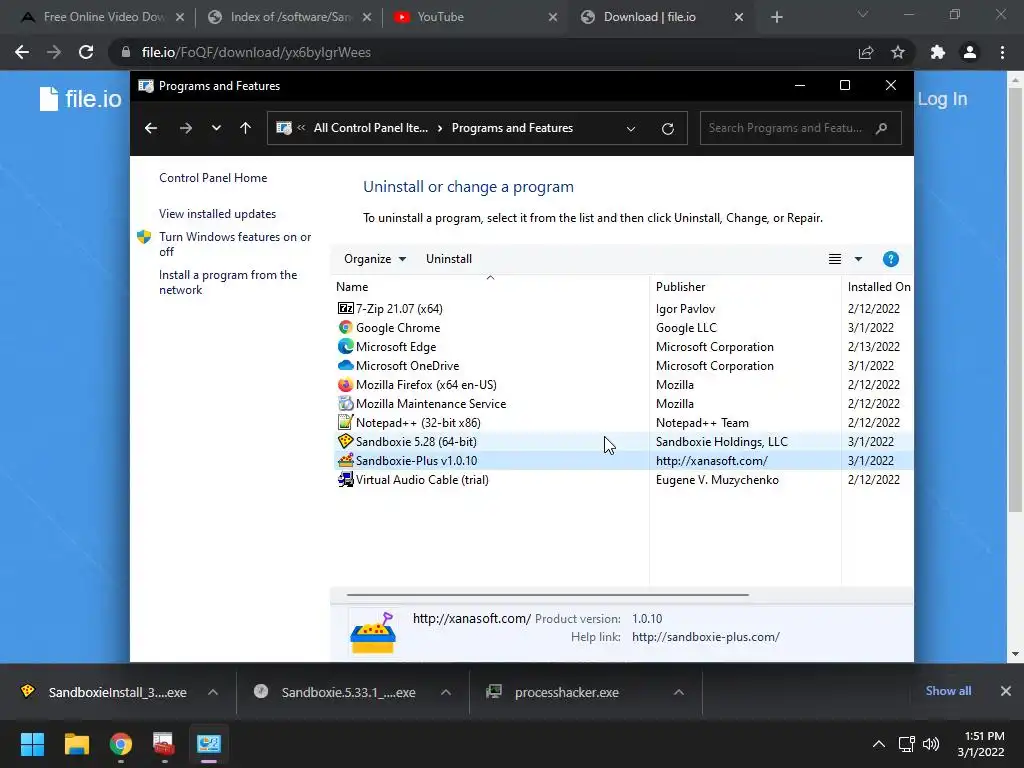Open Turn Windows features on or off
1024x768 pixels.
tap(235, 244)
